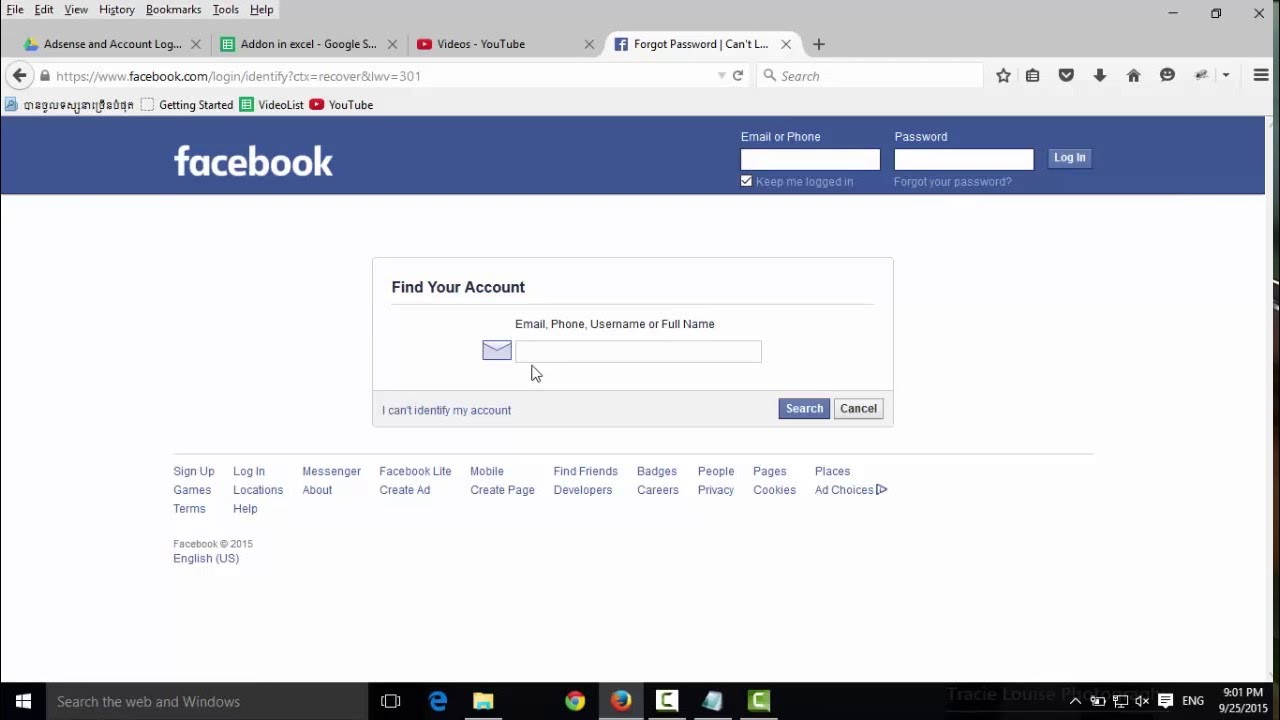The image size is (1280, 720).
Task: Click the Firefox back arrow button
Action: coord(19,76)
